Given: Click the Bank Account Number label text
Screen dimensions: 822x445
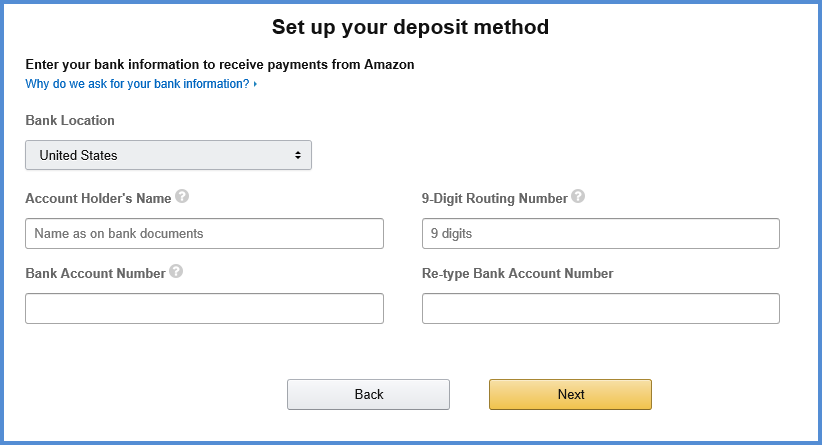Looking at the screenshot, I should [x=95, y=273].
